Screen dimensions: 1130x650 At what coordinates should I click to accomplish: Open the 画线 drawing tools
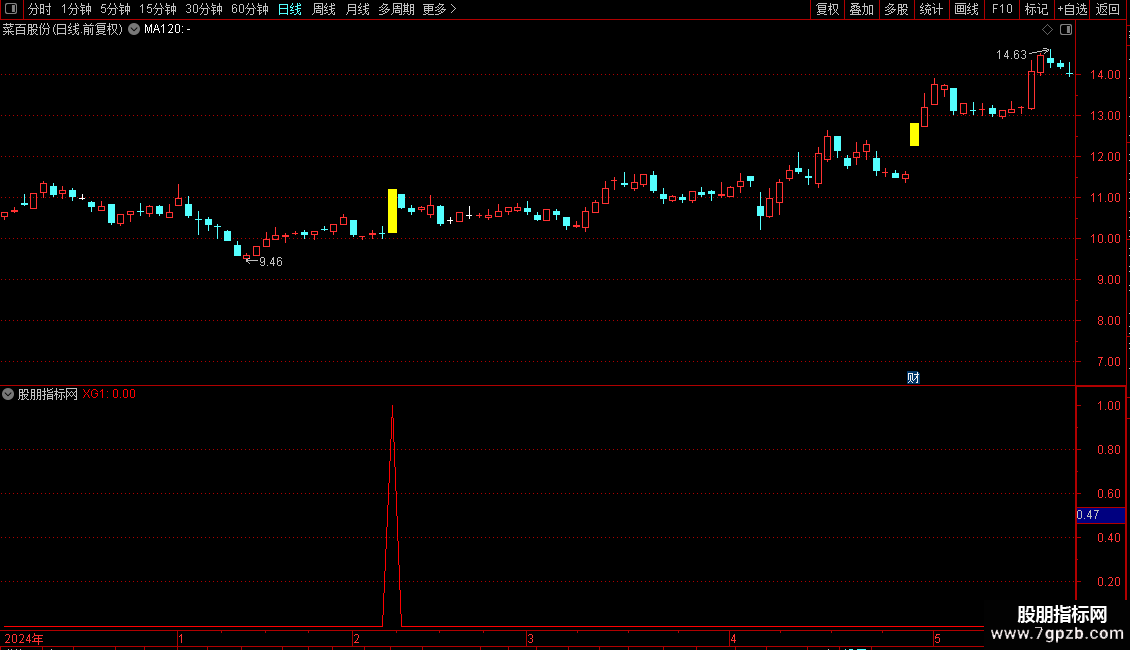966,9
